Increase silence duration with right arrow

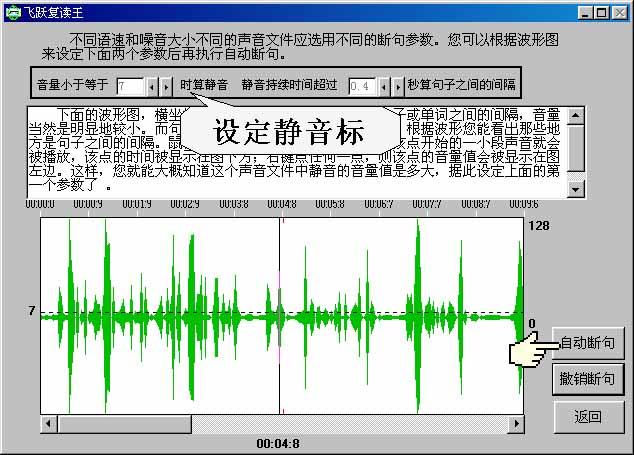tap(398, 87)
